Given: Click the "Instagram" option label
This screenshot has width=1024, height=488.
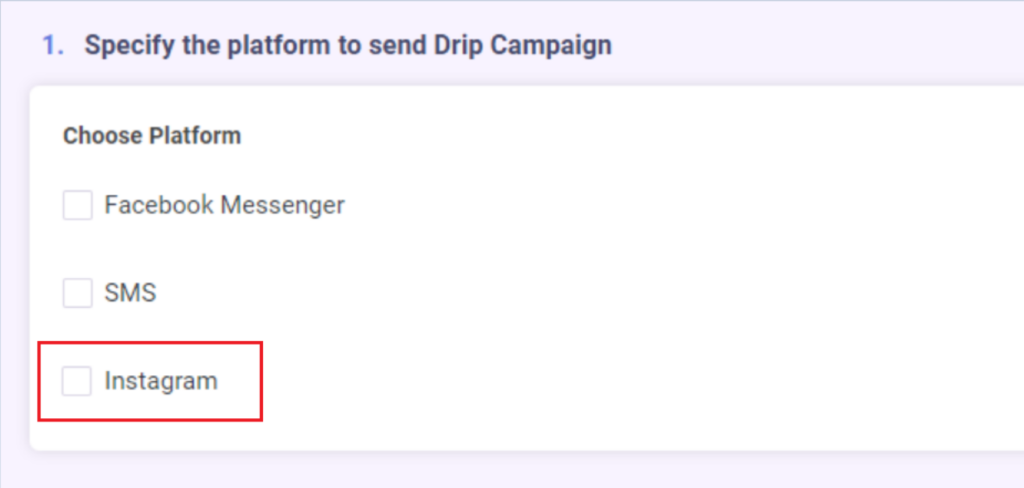Looking at the screenshot, I should click(x=160, y=381).
